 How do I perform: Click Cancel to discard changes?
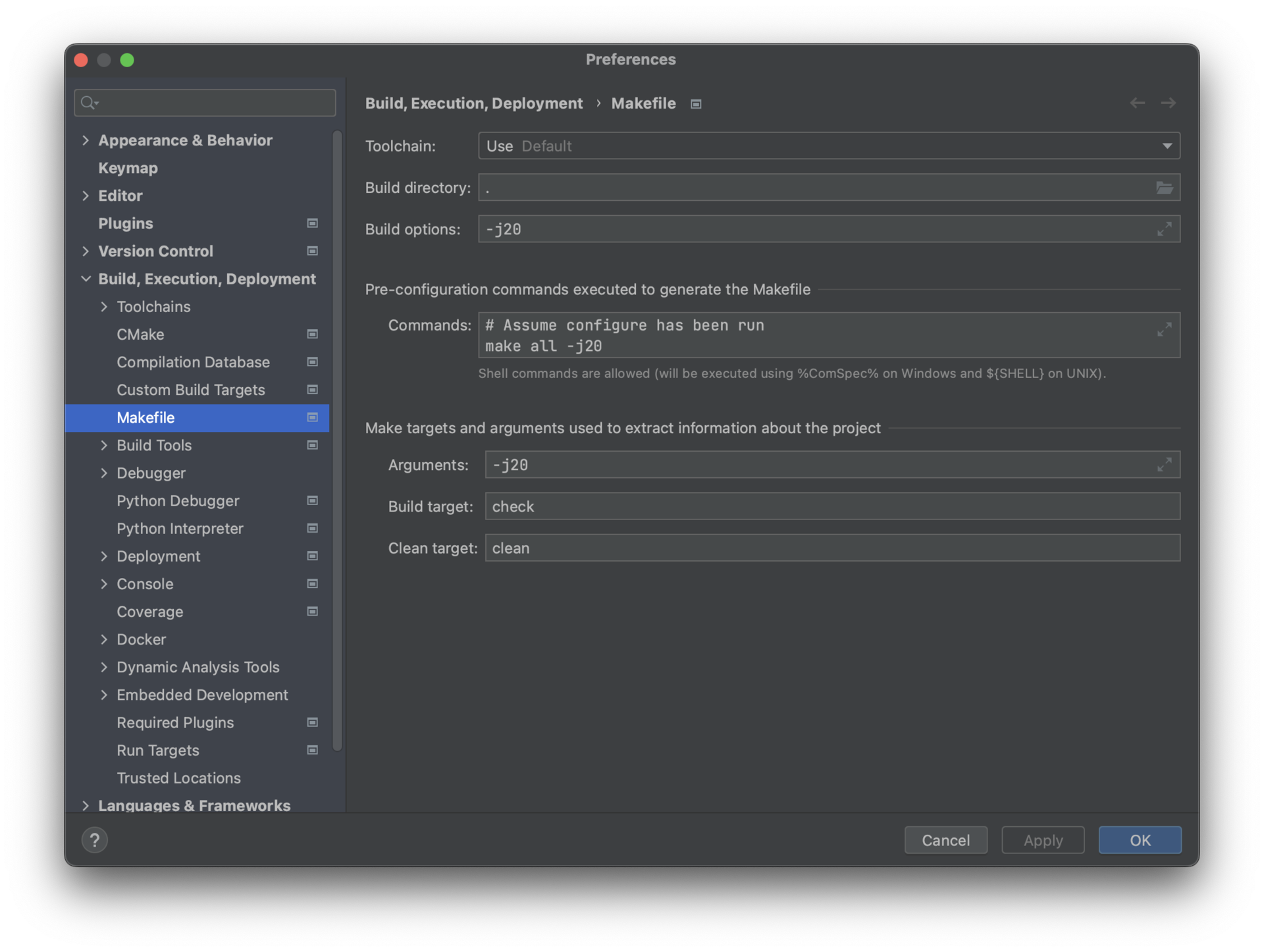(x=945, y=839)
